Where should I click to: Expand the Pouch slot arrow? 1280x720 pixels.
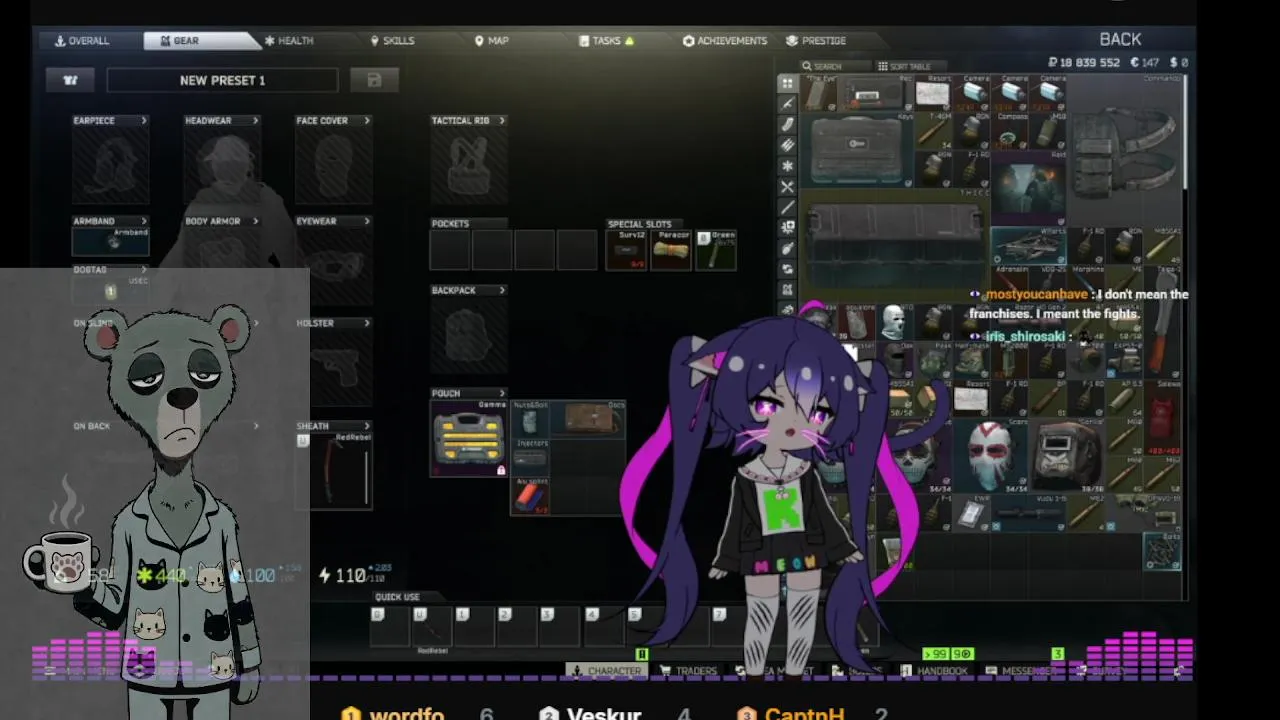pyautogui.click(x=502, y=393)
